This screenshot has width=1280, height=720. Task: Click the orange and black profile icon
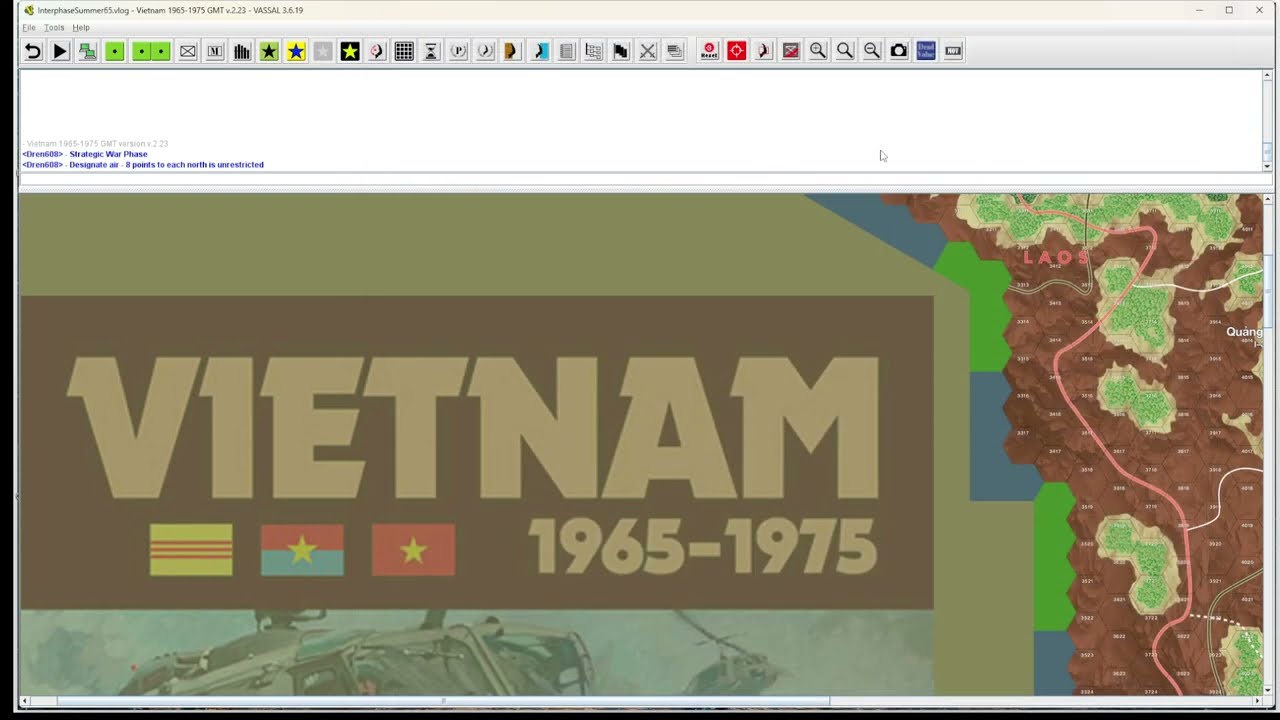(x=512, y=51)
